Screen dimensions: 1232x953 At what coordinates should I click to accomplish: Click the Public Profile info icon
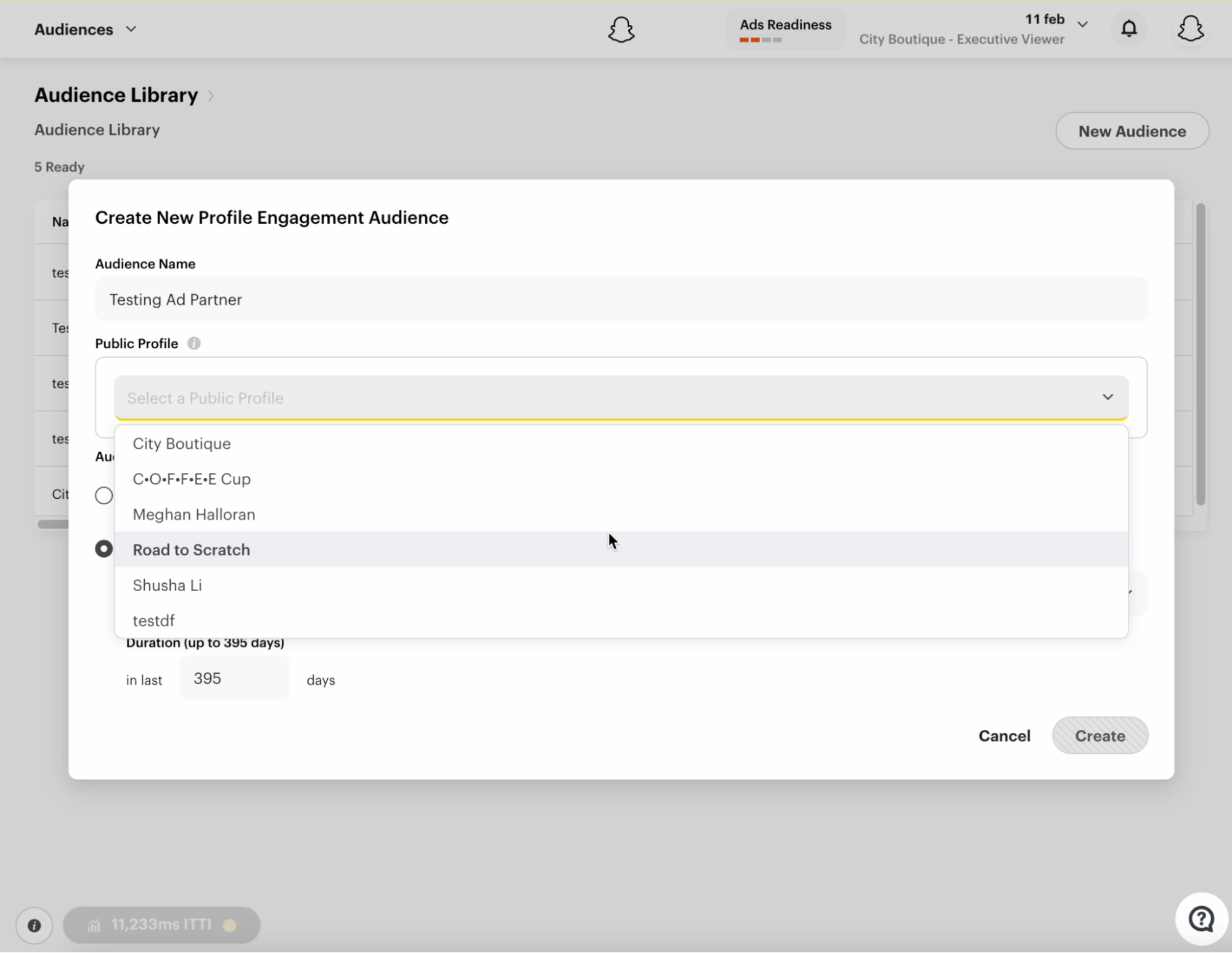tap(194, 343)
